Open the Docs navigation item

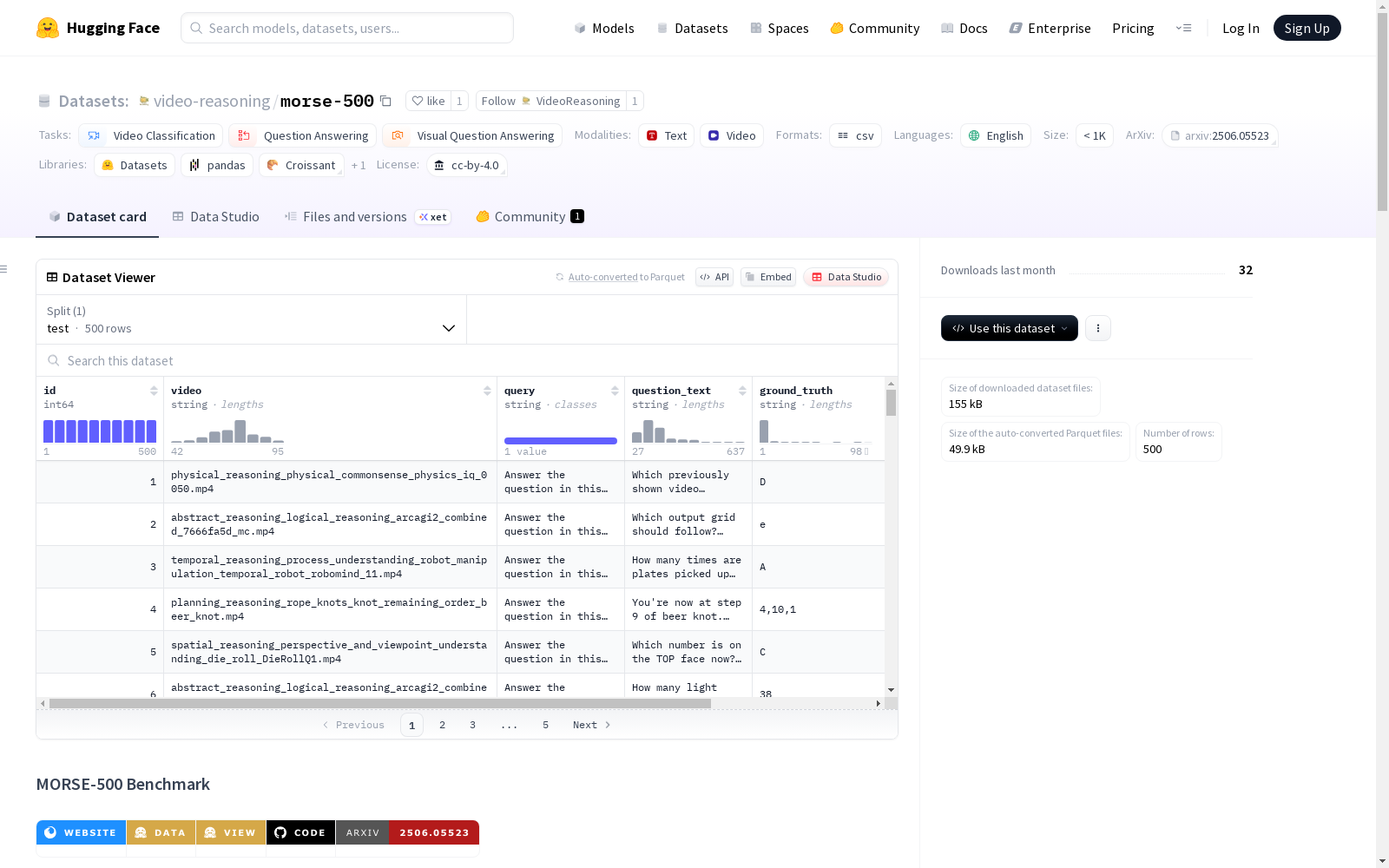pyautogui.click(x=964, y=28)
